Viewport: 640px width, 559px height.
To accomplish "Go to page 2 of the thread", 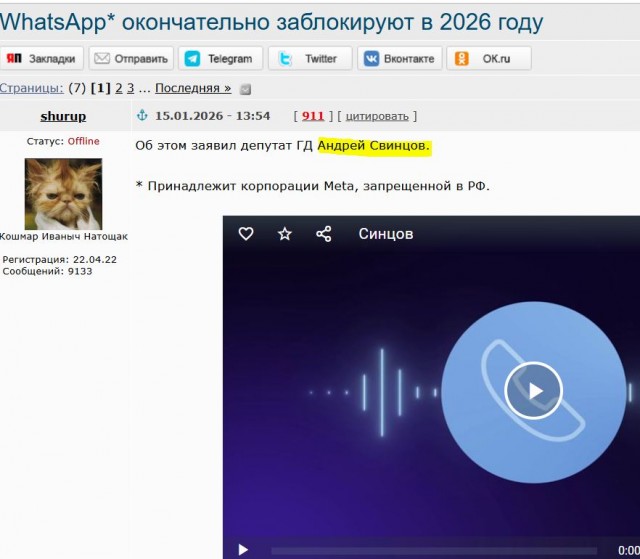I will tap(119, 88).
